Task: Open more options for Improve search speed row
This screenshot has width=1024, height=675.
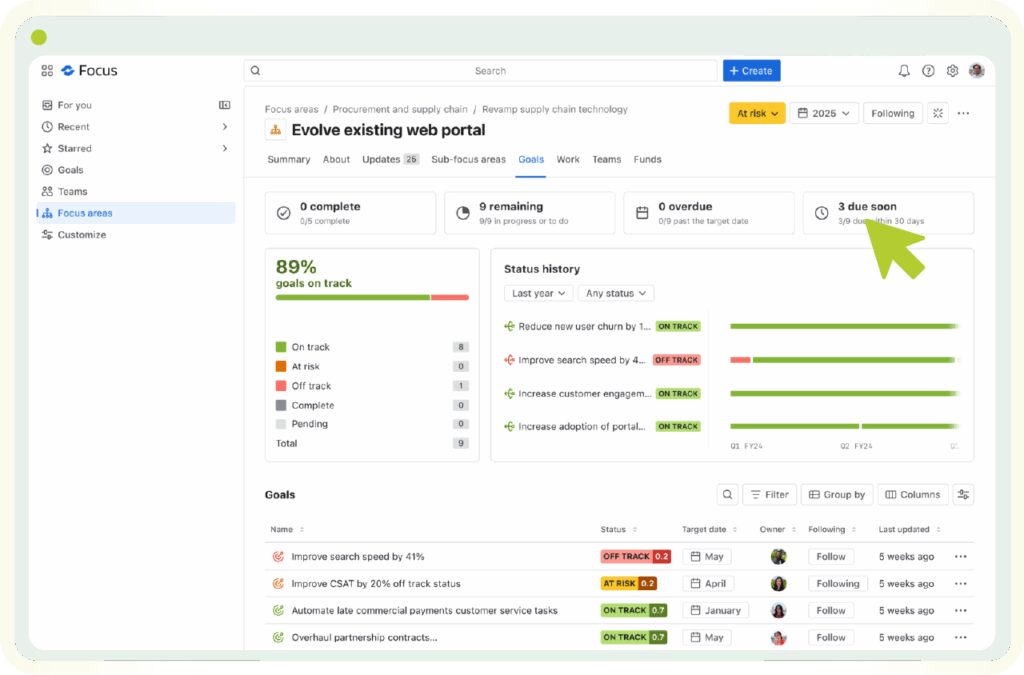Action: click(961, 557)
